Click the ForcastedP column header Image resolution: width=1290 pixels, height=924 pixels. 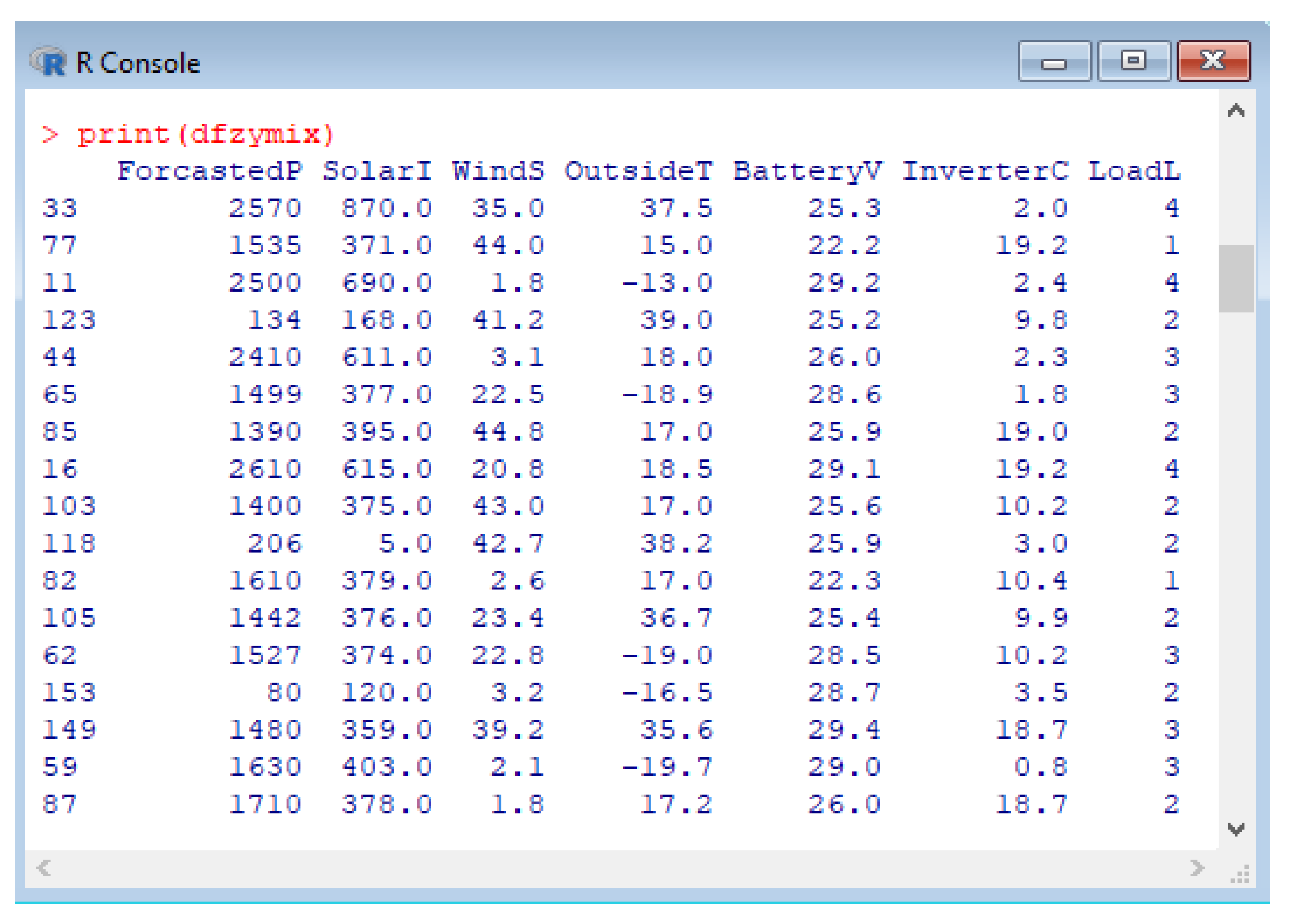[x=209, y=171]
